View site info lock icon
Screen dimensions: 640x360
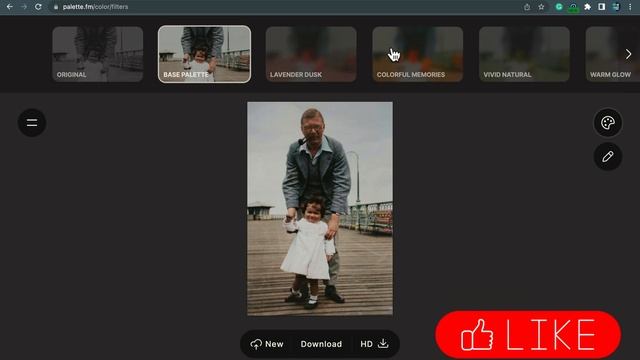click(x=56, y=7)
